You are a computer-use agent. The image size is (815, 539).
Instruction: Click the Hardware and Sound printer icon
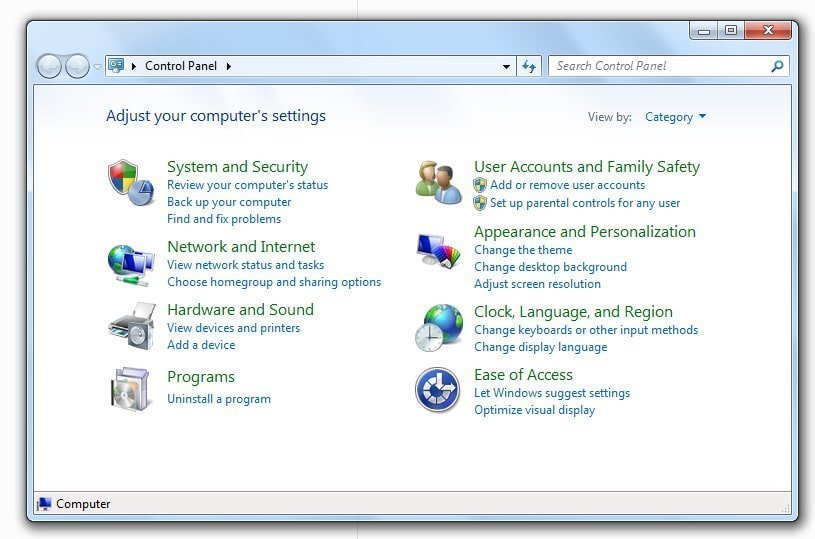(x=130, y=326)
